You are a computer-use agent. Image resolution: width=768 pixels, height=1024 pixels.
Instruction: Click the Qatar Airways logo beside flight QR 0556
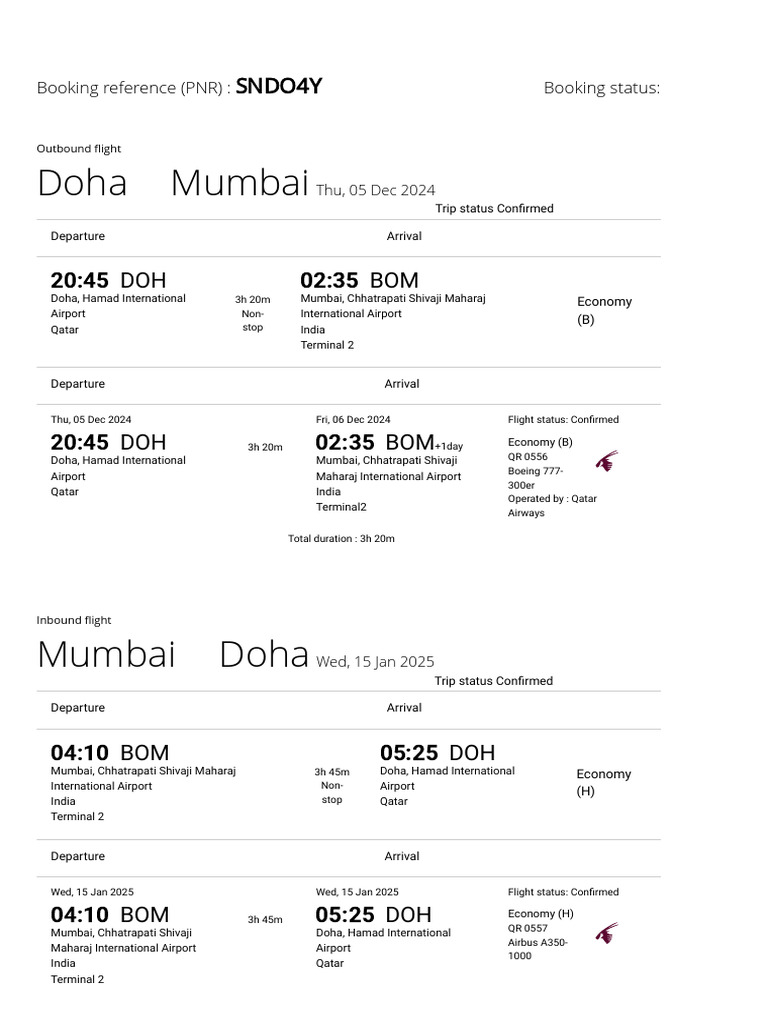point(606,461)
